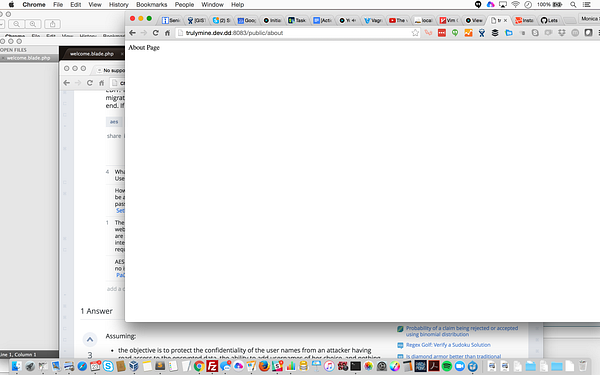Open Skype from the dock

(108, 366)
